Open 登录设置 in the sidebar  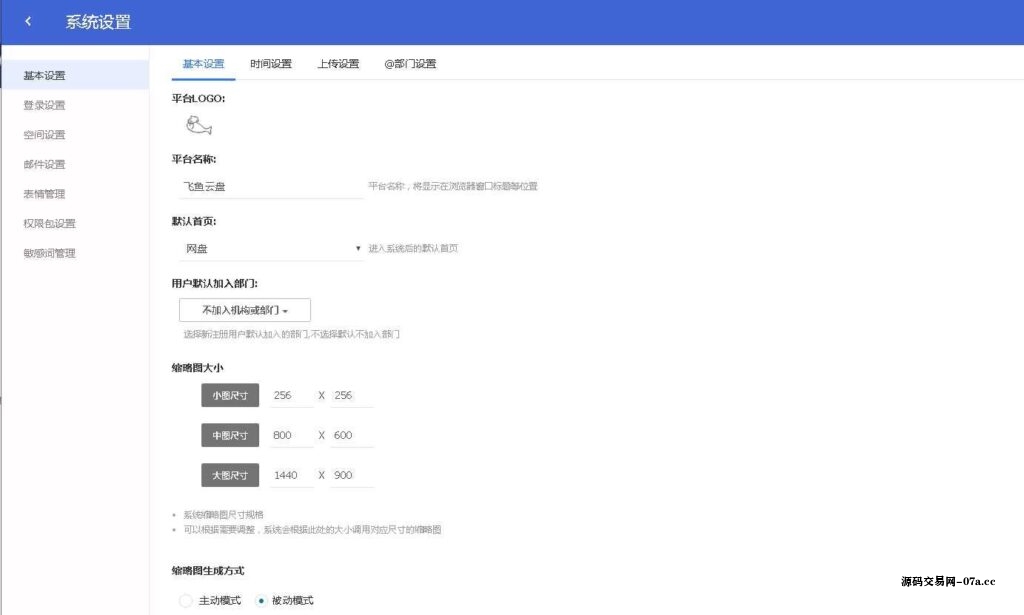click(43, 104)
